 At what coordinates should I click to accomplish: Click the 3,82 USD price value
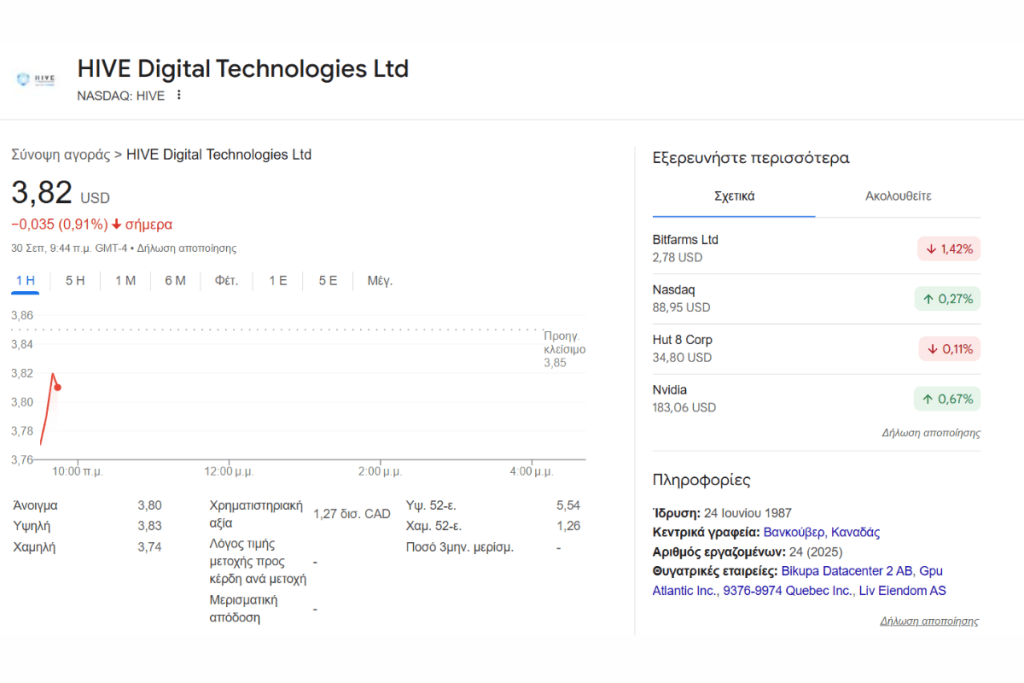(x=60, y=193)
